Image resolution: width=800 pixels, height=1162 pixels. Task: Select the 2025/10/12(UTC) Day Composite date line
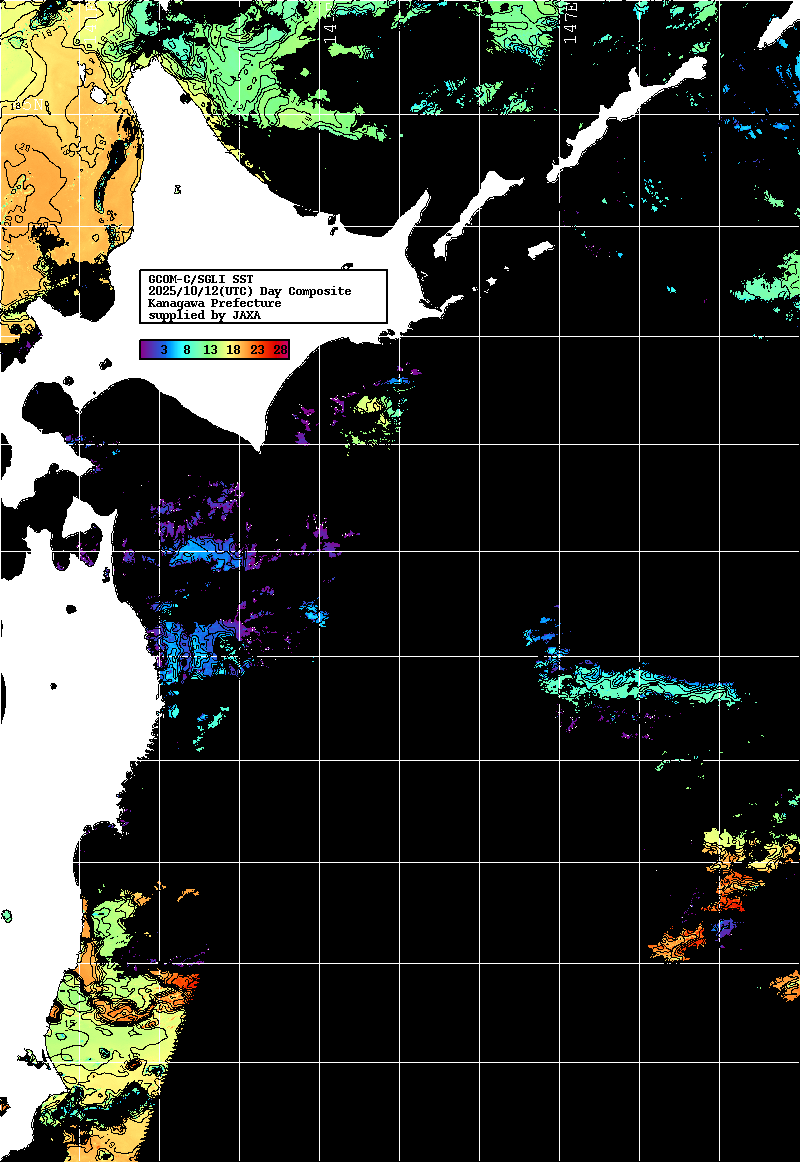coord(249,291)
